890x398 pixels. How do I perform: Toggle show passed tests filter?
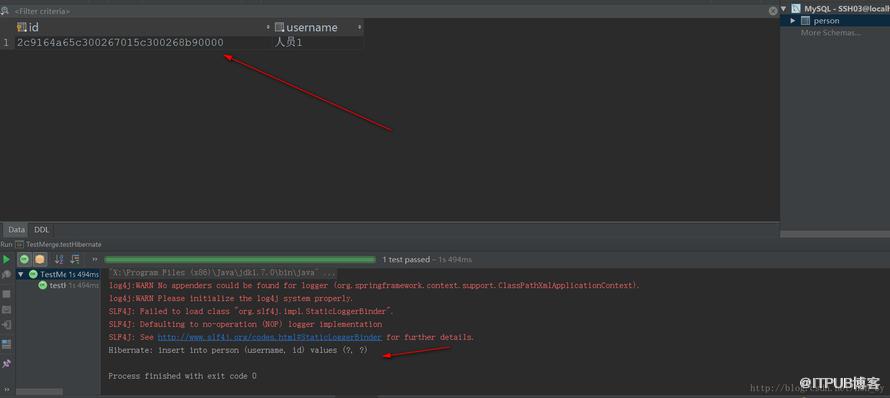tap(24, 259)
